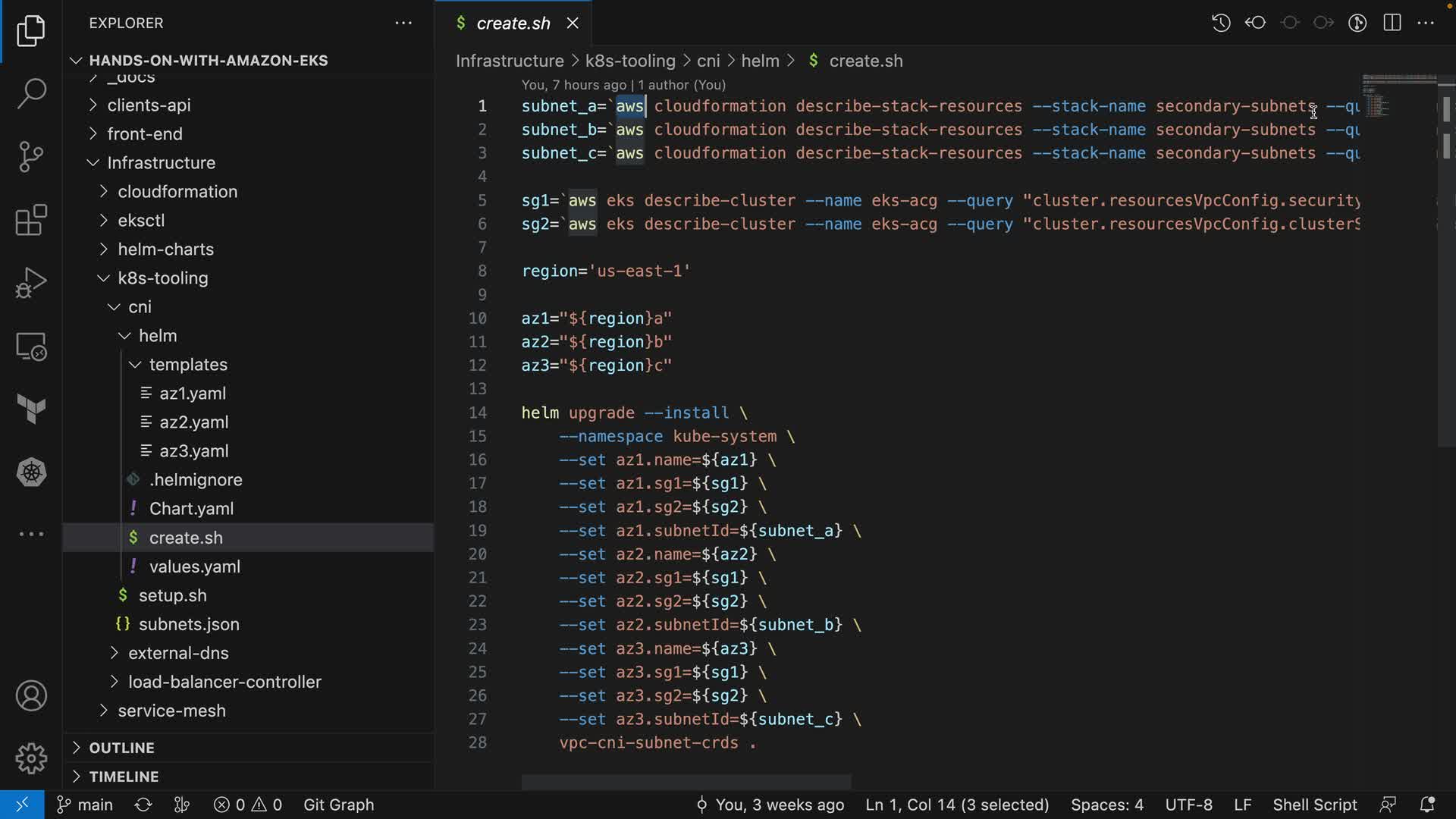Screen dimensions: 1456x819
Task: Toggle file blame annotations icon
Action: point(1357,23)
